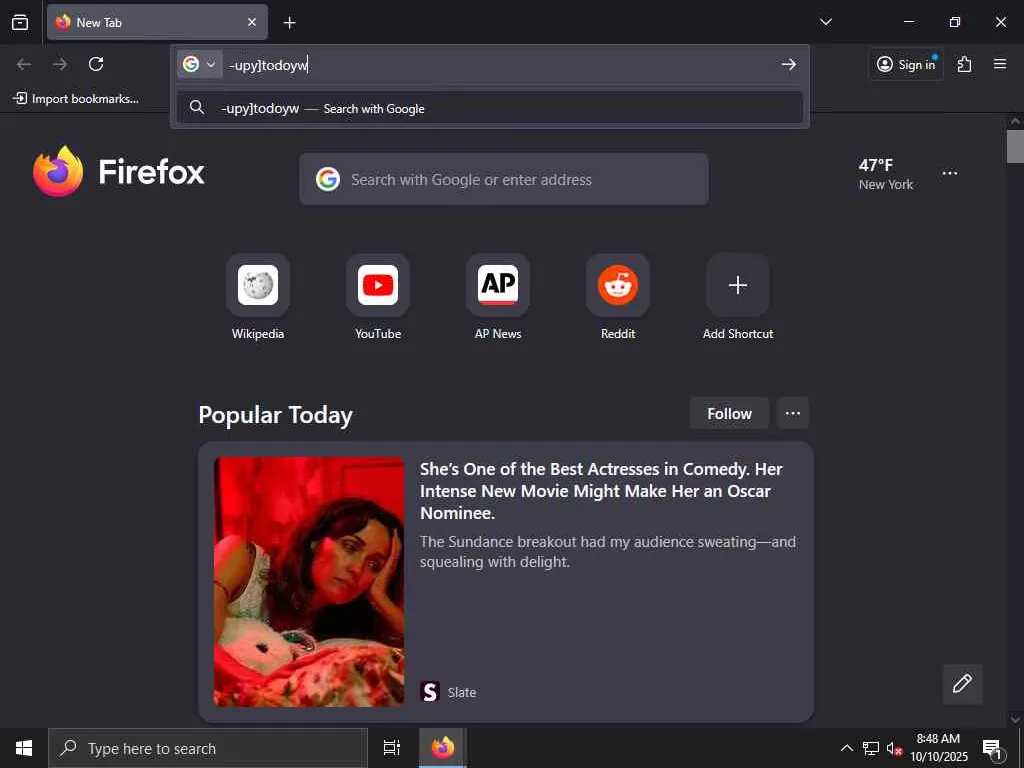Click scrollbar down arrow at bottom

[1015, 719]
